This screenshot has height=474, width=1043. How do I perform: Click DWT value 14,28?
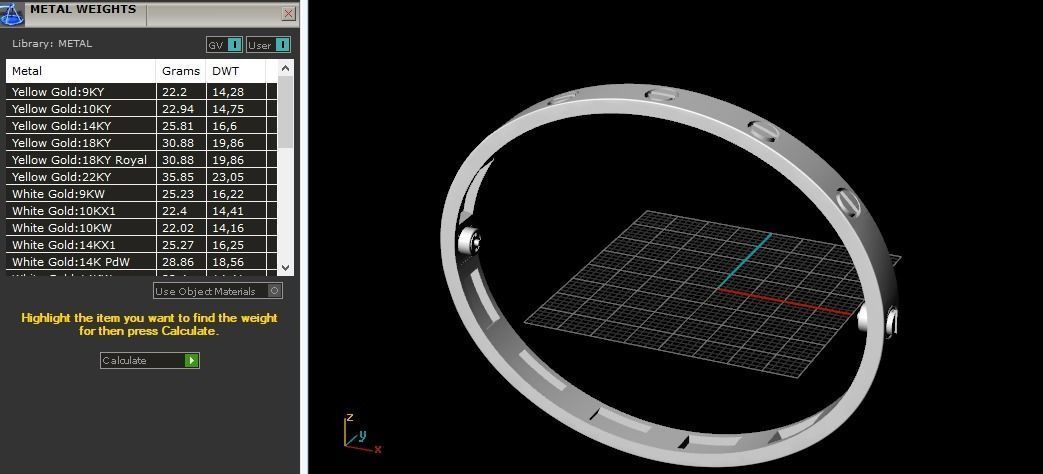[x=228, y=92]
